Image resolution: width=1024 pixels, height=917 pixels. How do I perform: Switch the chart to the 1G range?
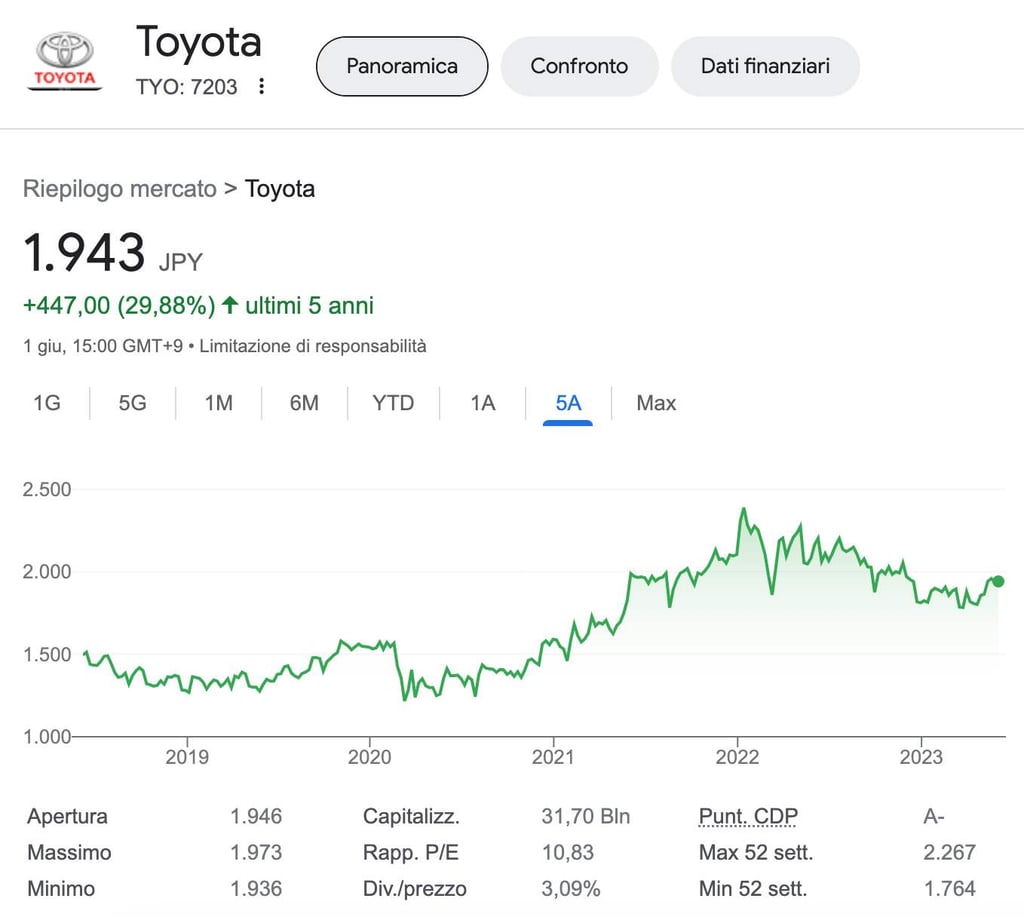click(47, 403)
